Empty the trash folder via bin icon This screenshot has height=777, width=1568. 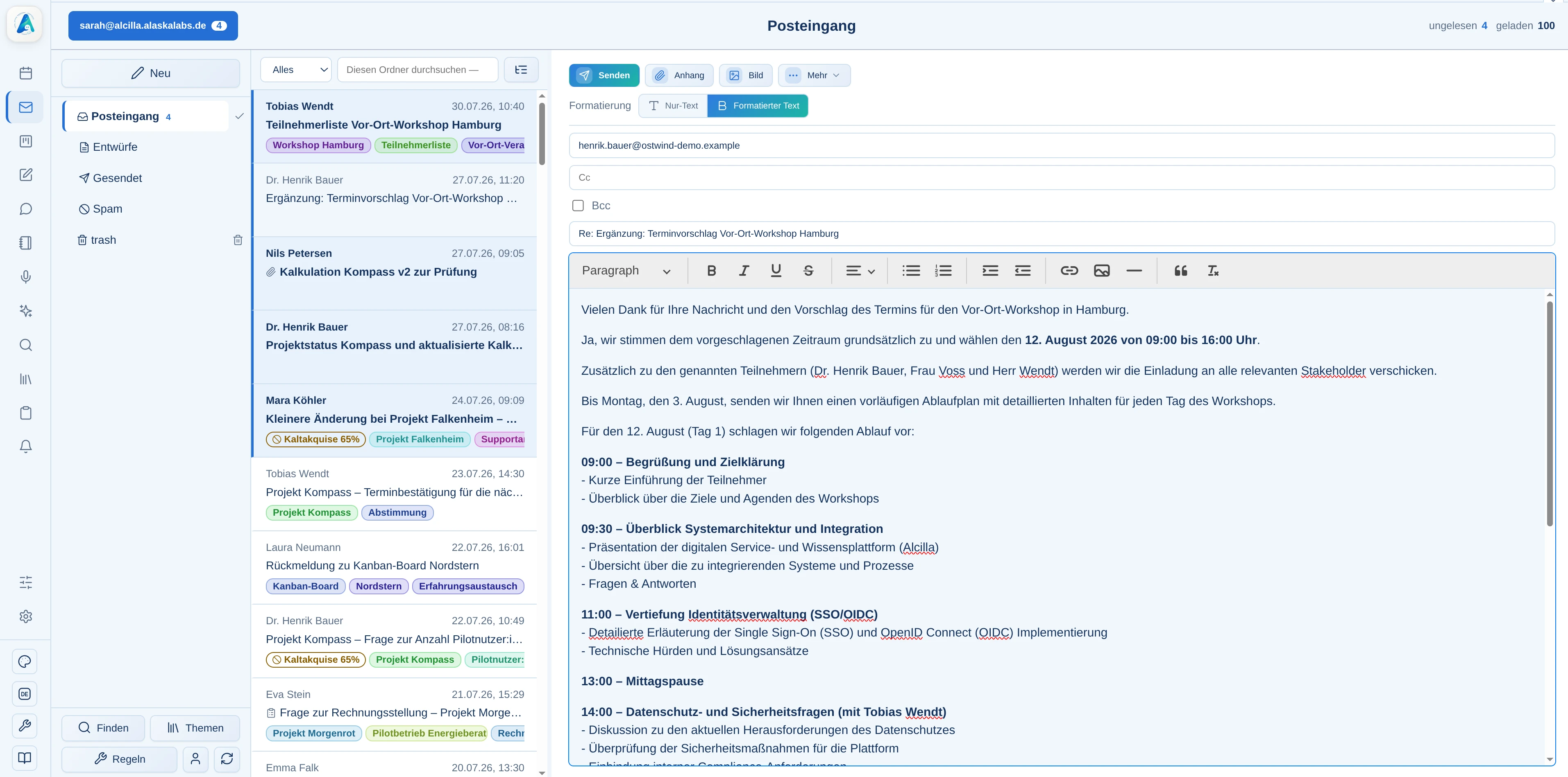238,240
